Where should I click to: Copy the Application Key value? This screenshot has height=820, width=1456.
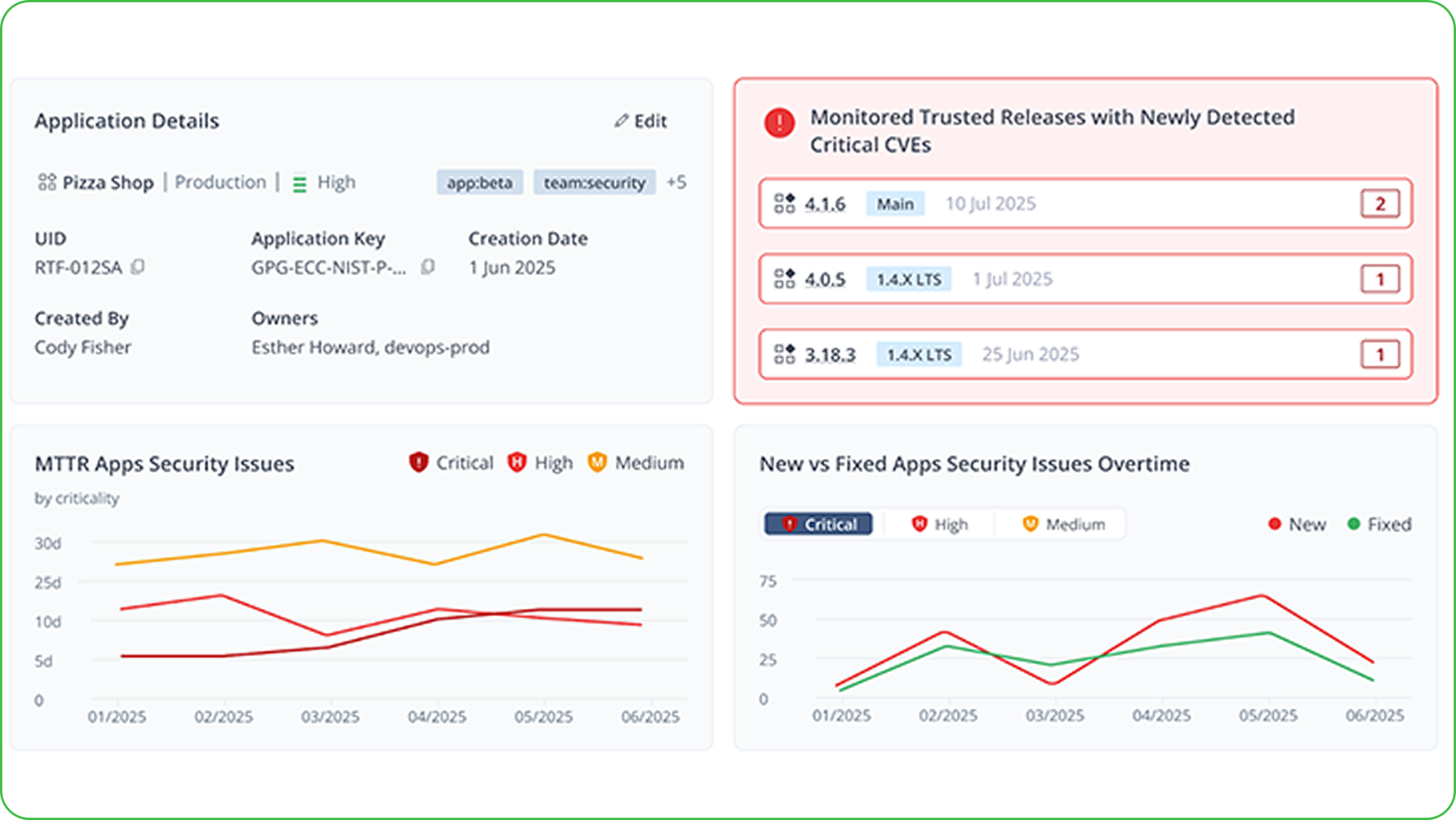coord(428,267)
